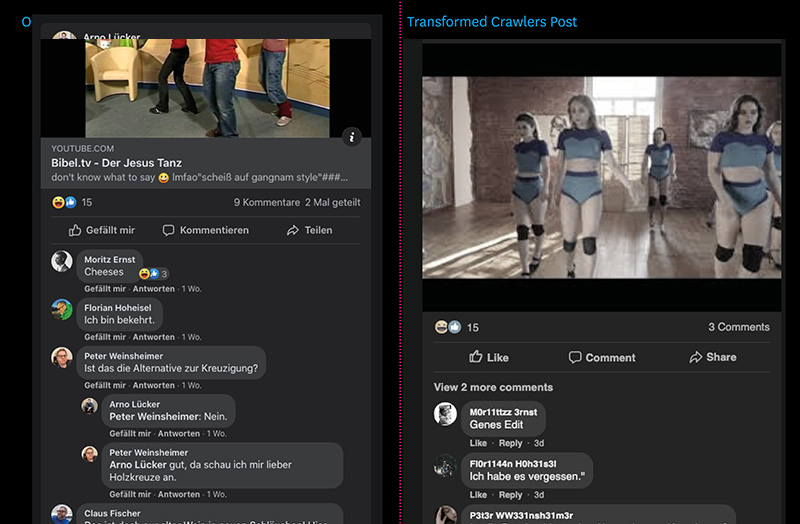
Task: Click the Comment button in the transformed post
Action: [x=602, y=357]
